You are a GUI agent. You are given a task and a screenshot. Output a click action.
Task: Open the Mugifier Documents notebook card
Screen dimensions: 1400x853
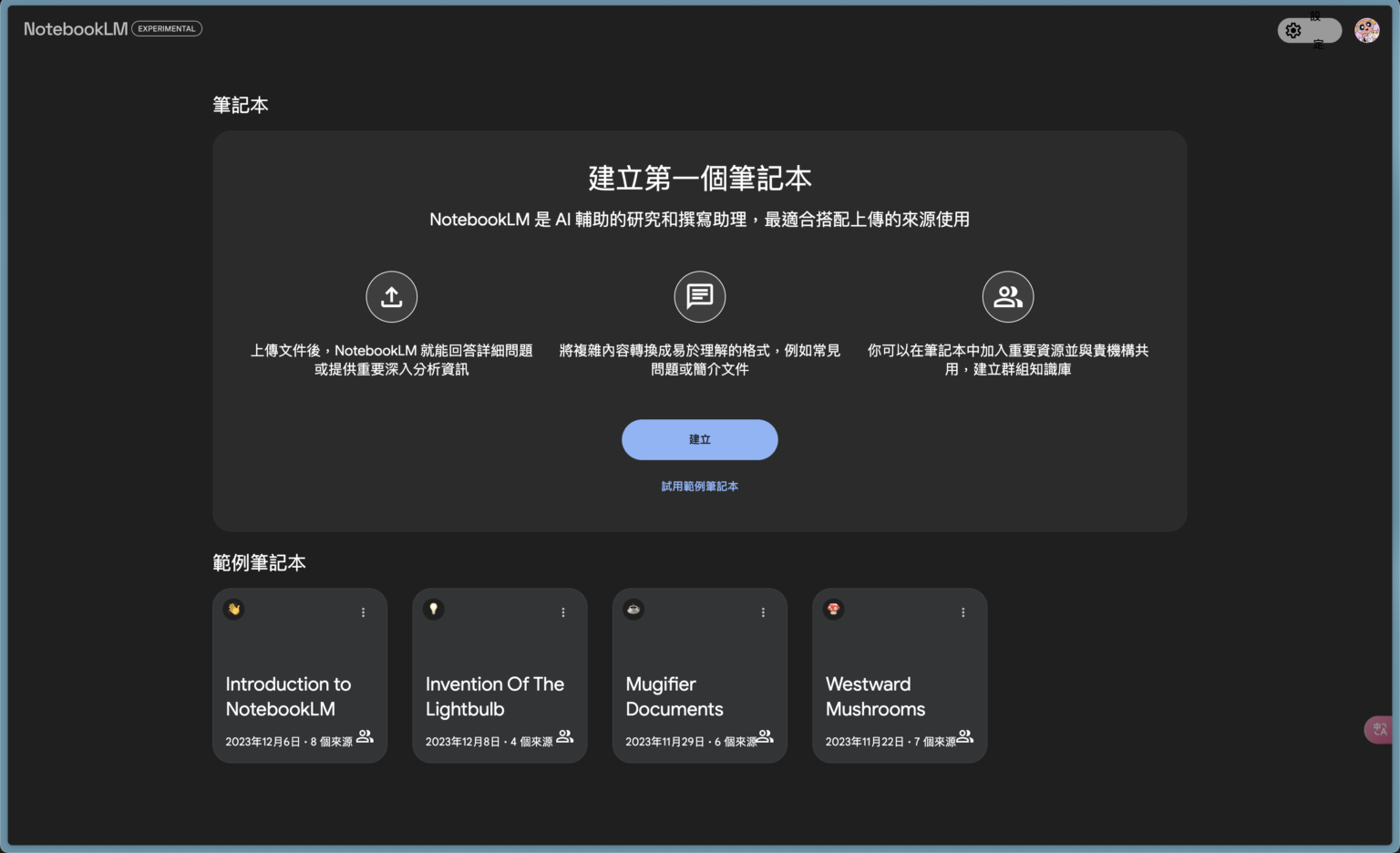click(688, 674)
